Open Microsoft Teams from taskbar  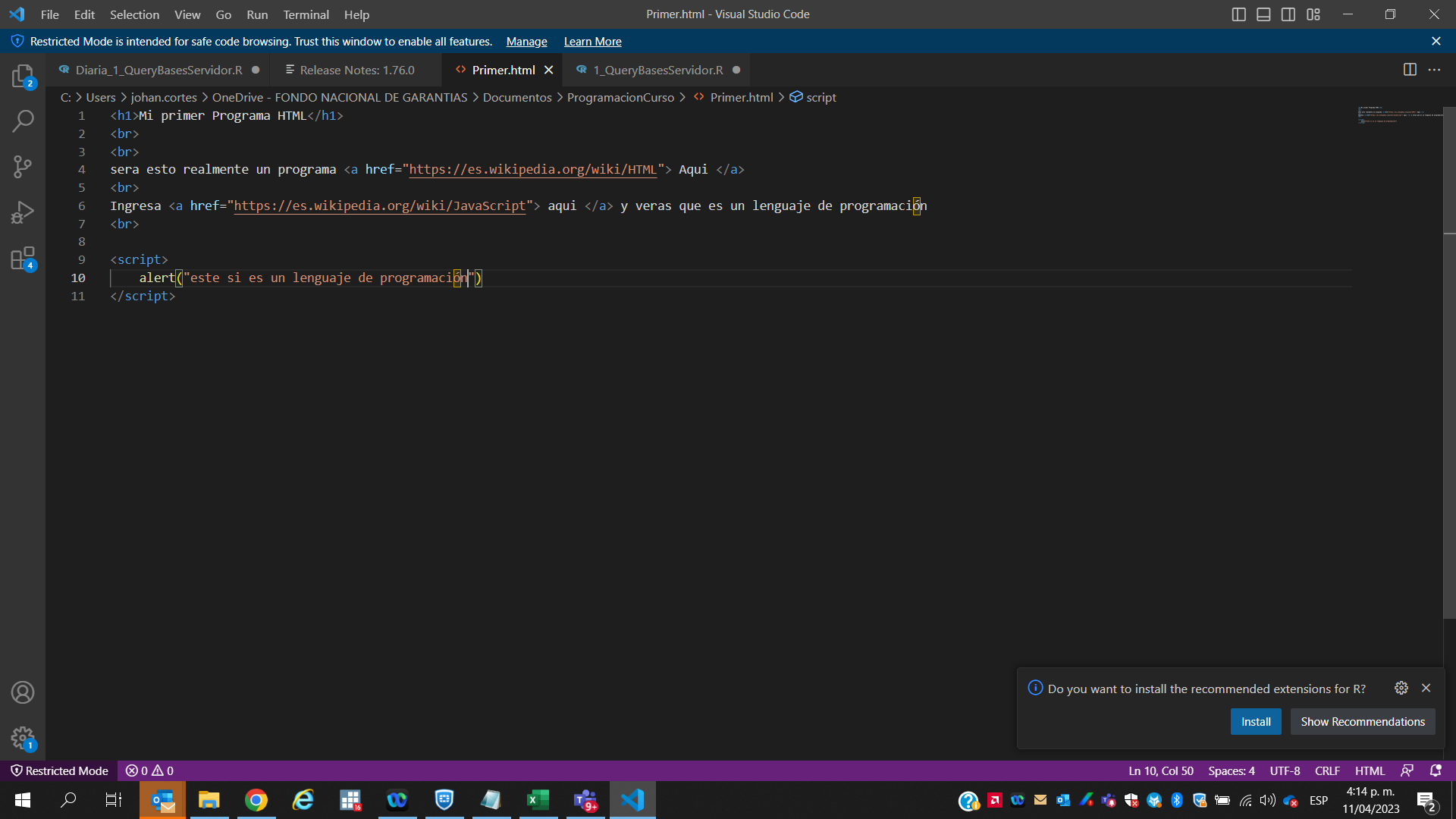[x=585, y=800]
